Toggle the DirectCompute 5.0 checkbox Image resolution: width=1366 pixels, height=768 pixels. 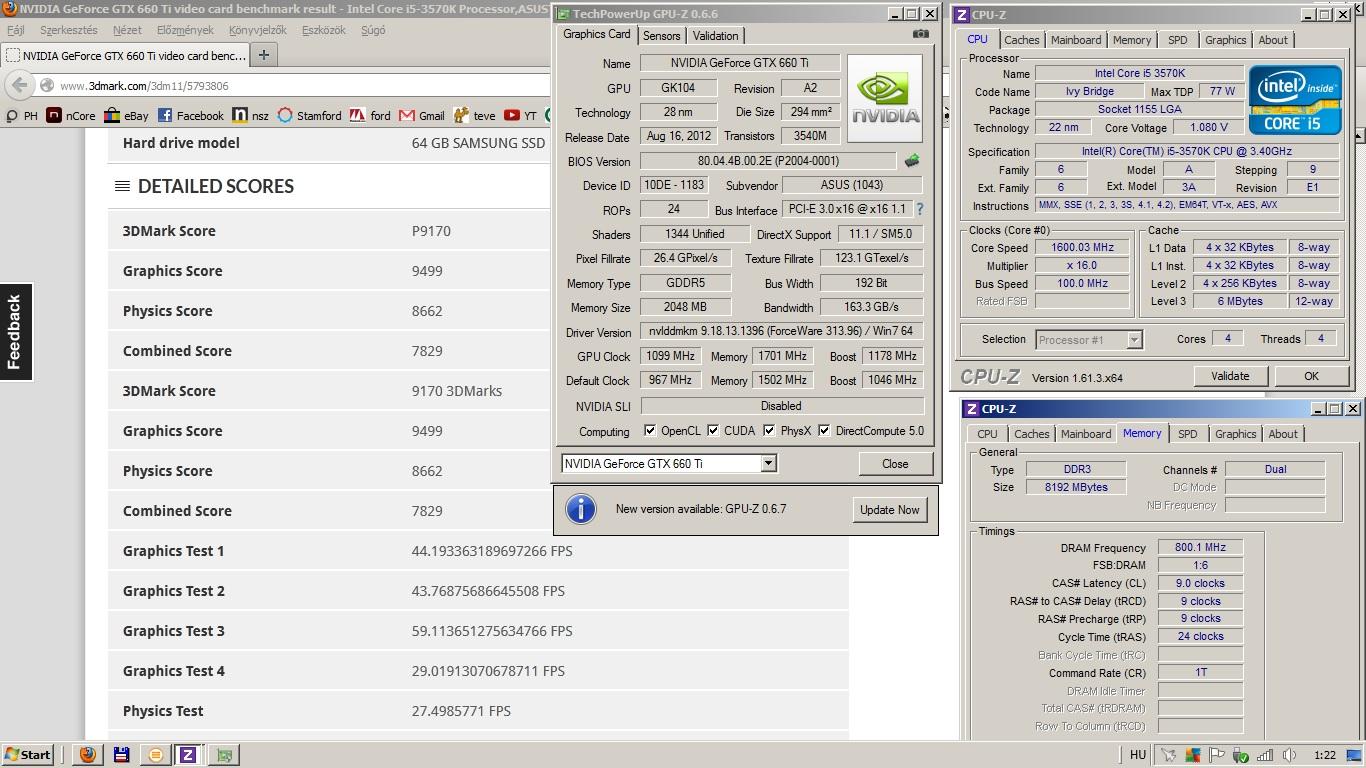point(824,431)
